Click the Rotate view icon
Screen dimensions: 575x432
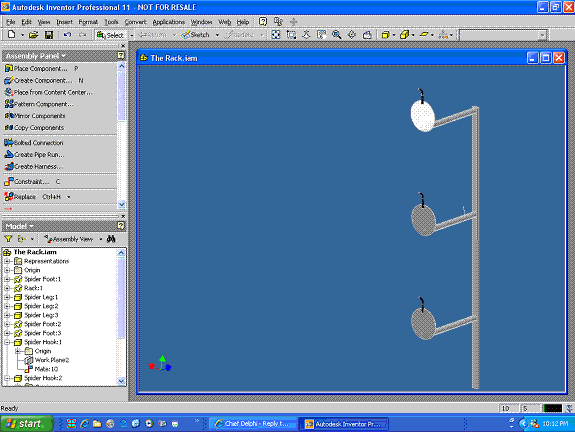352,35
